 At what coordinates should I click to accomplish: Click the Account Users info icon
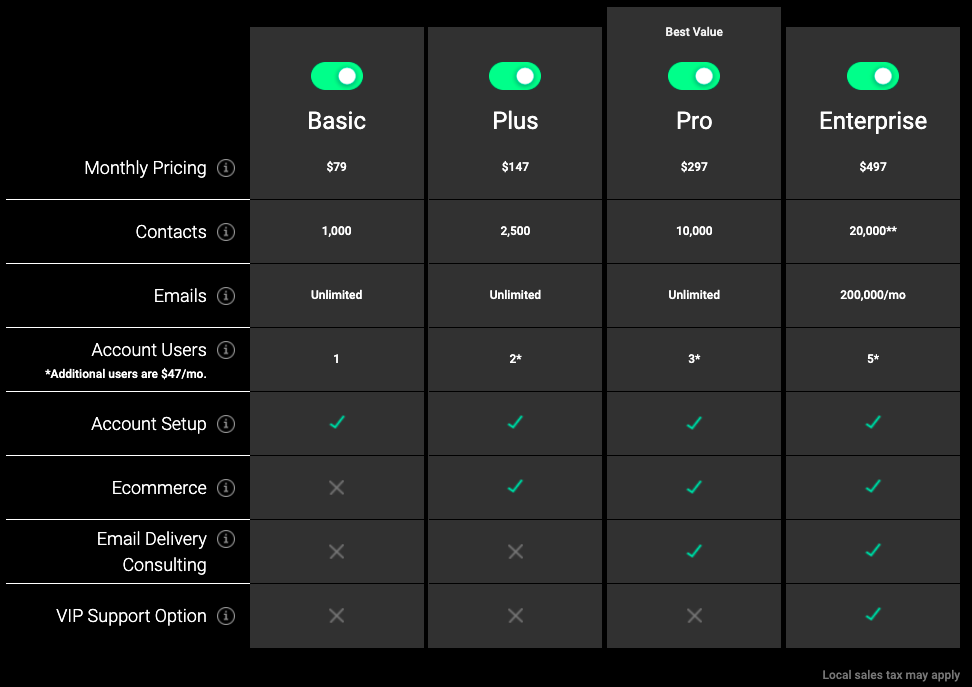[226, 350]
